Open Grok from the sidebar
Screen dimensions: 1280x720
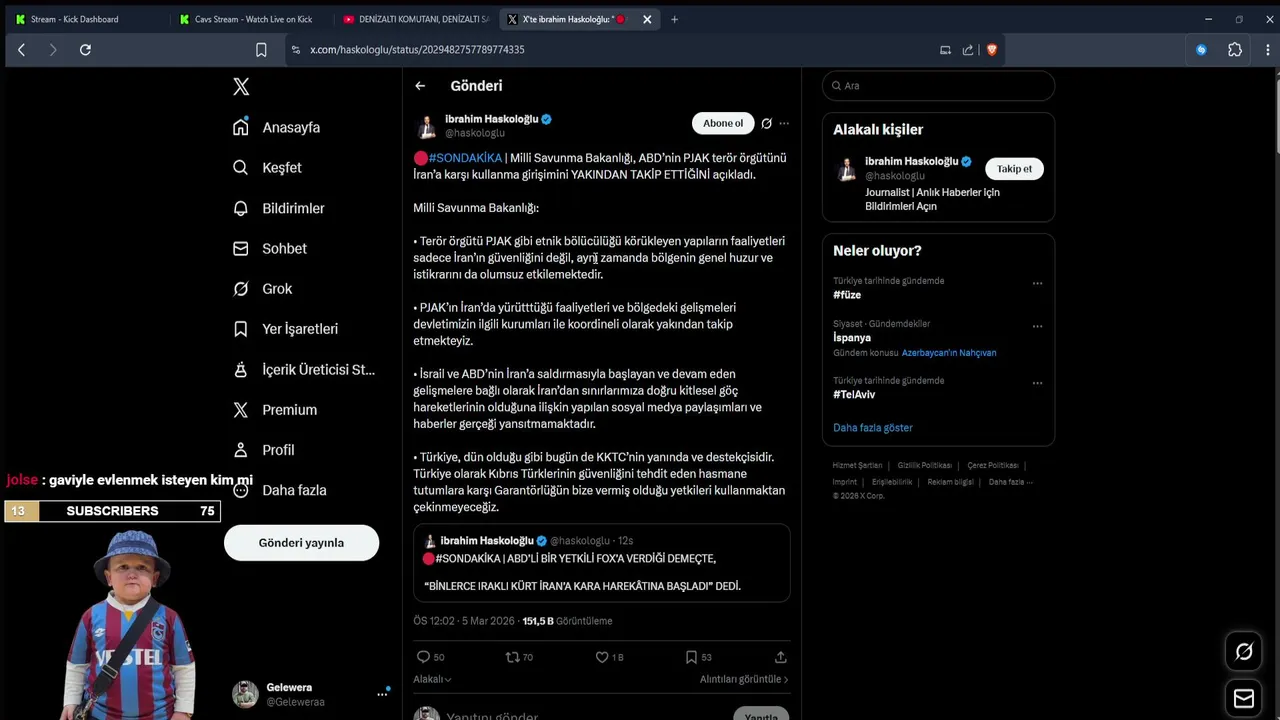coord(262,288)
